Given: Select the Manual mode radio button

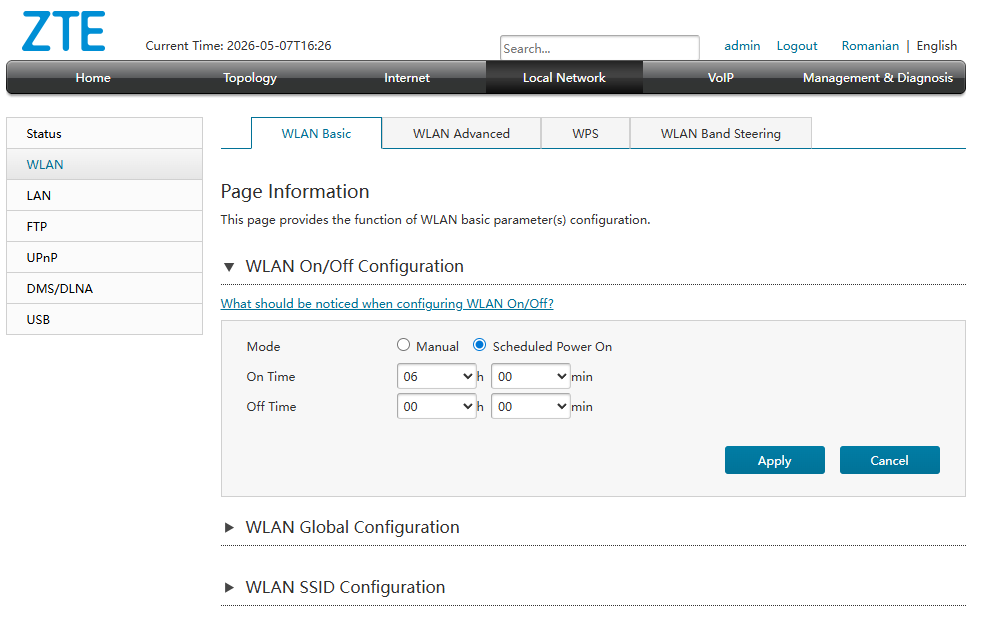Looking at the screenshot, I should tap(403, 345).
